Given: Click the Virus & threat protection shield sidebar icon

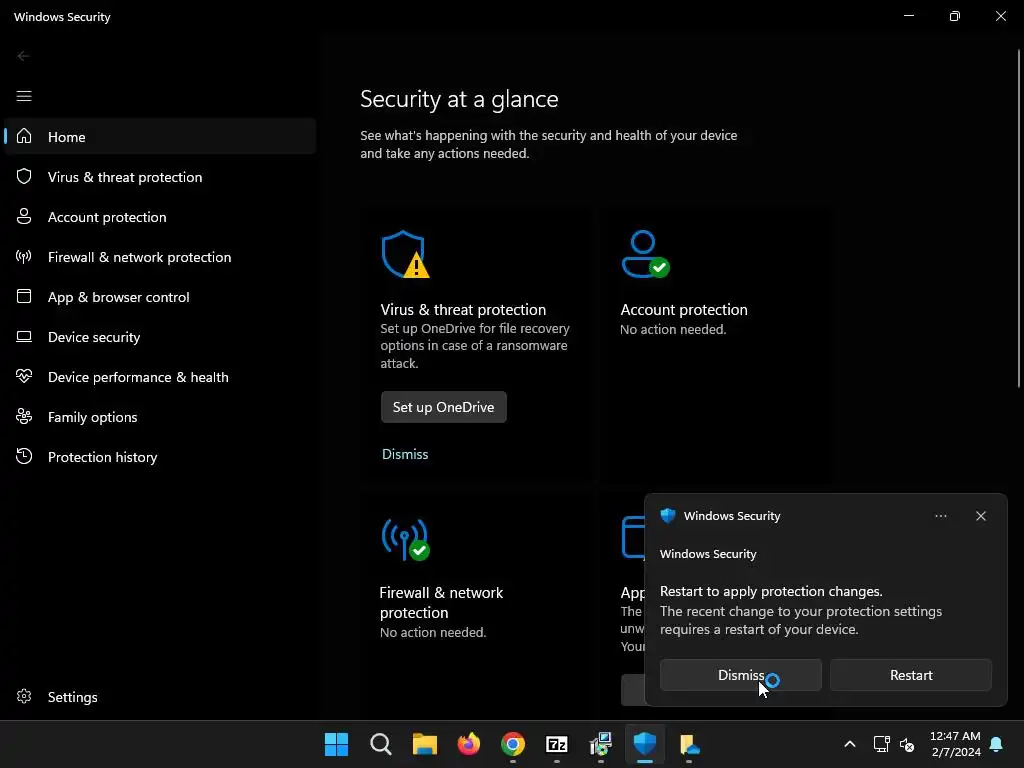Looking at the screenshot, I should click(x=24, y=176).
